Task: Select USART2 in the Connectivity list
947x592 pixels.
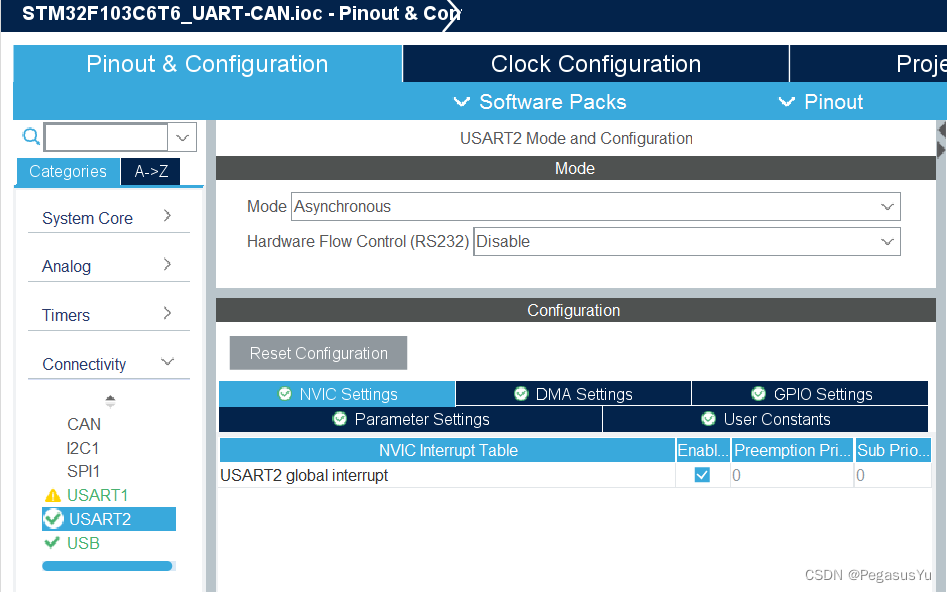Action: (x=109, y=519)
